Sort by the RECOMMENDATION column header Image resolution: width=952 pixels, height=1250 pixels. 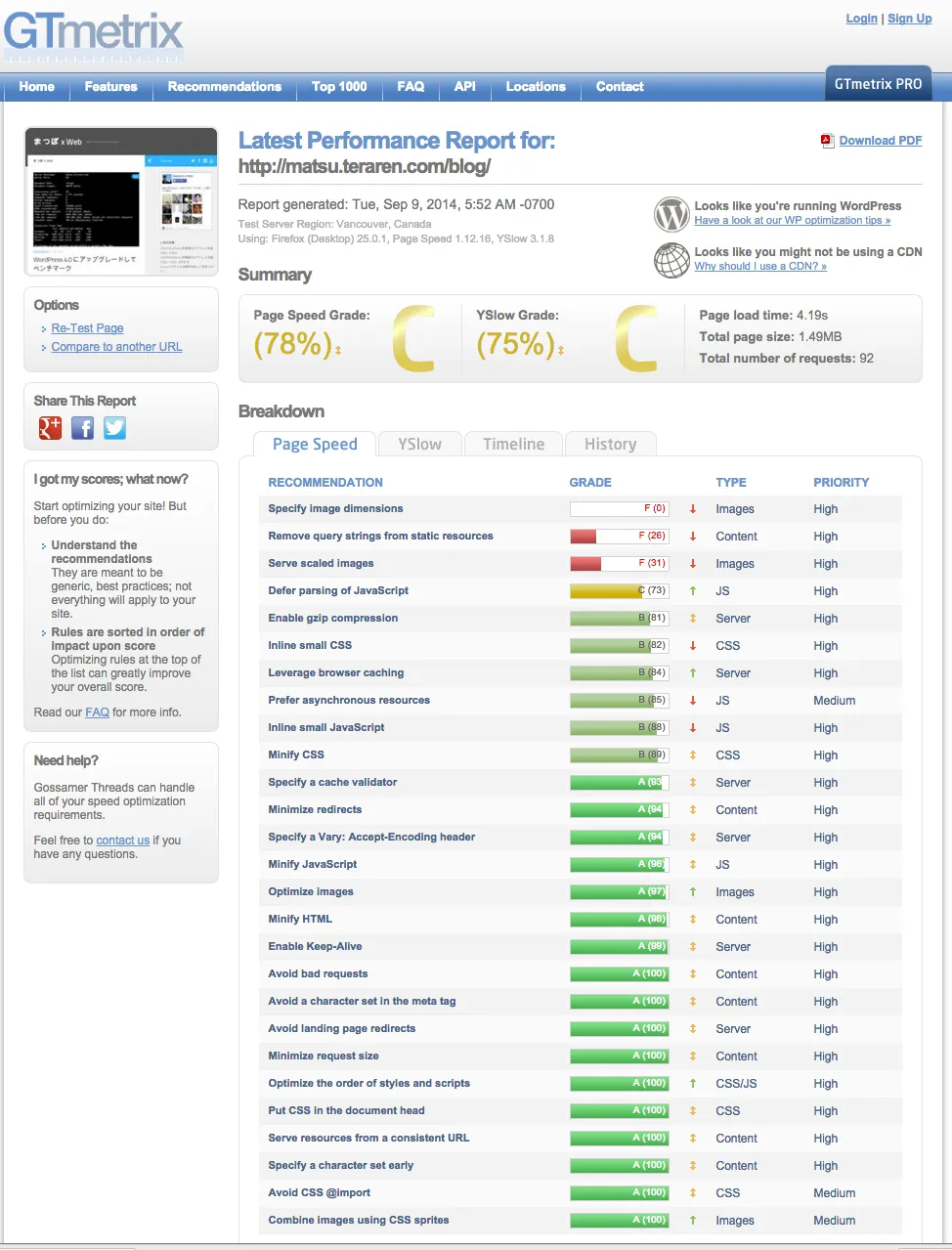click(x=325, y=483)
